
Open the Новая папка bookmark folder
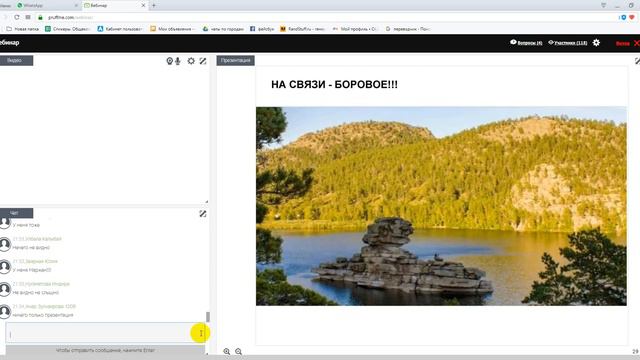click(23, 29)
